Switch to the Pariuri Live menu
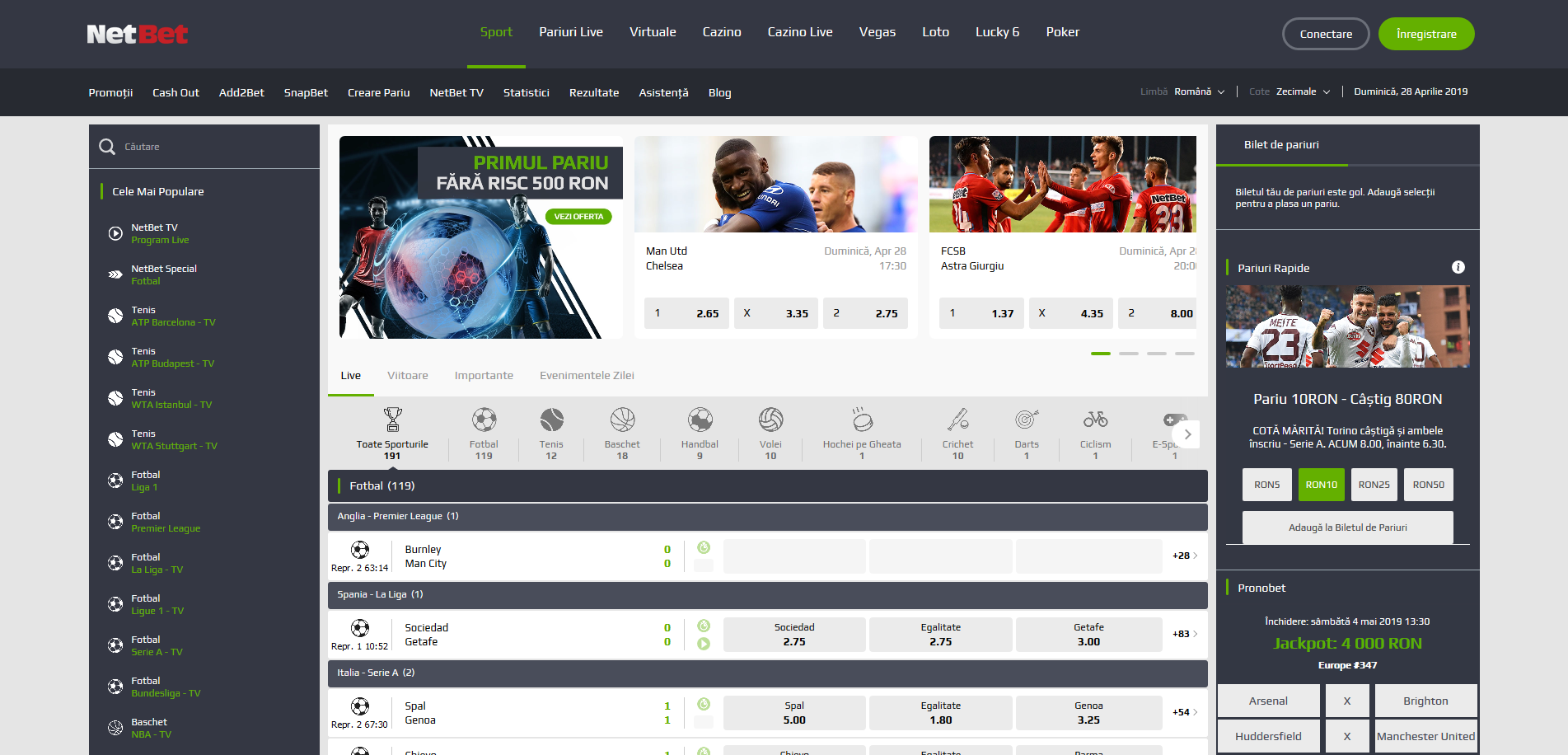This screenshot has height=755, width=1568. pyautogui.click(x=571, y=32)
